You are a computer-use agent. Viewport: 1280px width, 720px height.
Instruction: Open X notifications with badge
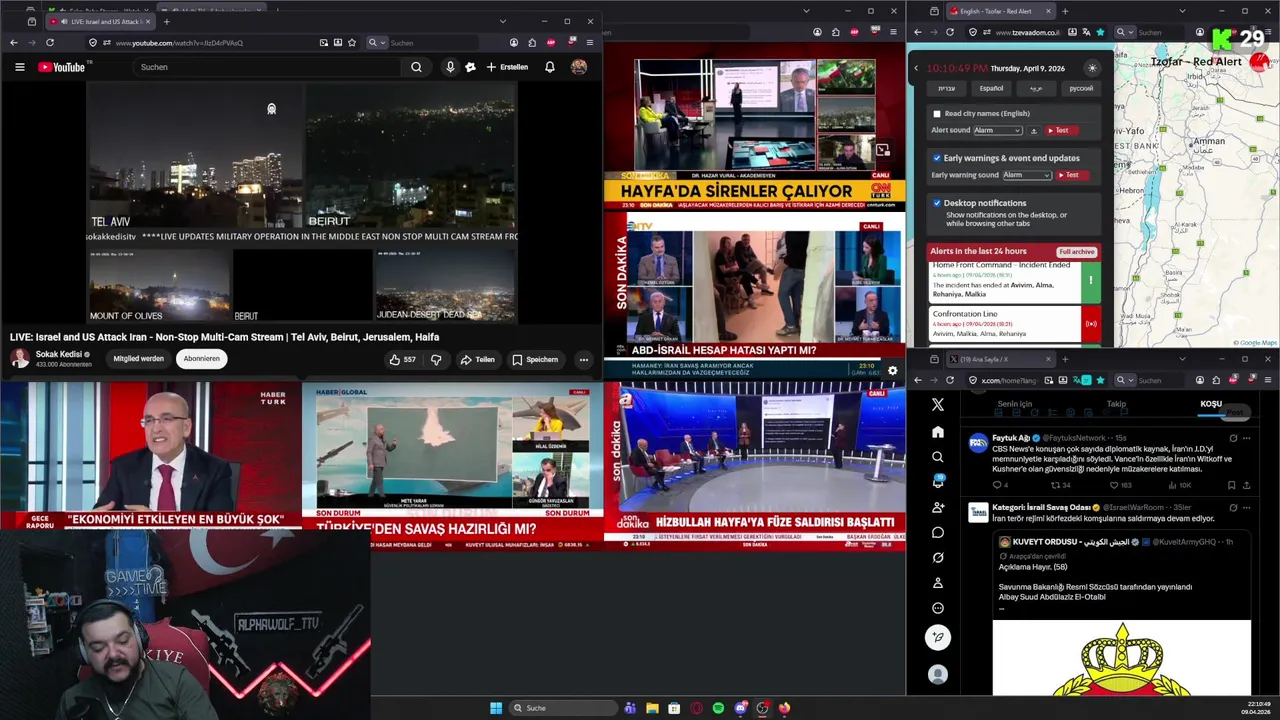coord(937,481)
